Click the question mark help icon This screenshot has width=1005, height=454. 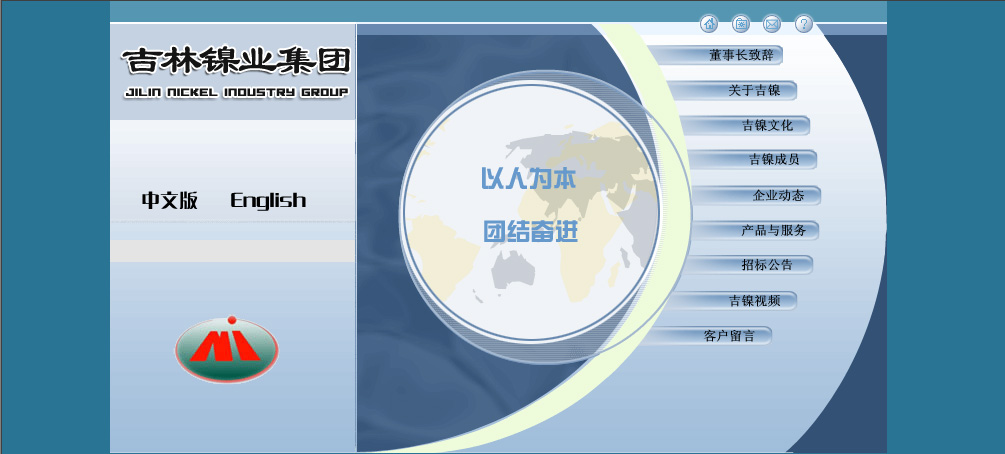tap(804, 24)
